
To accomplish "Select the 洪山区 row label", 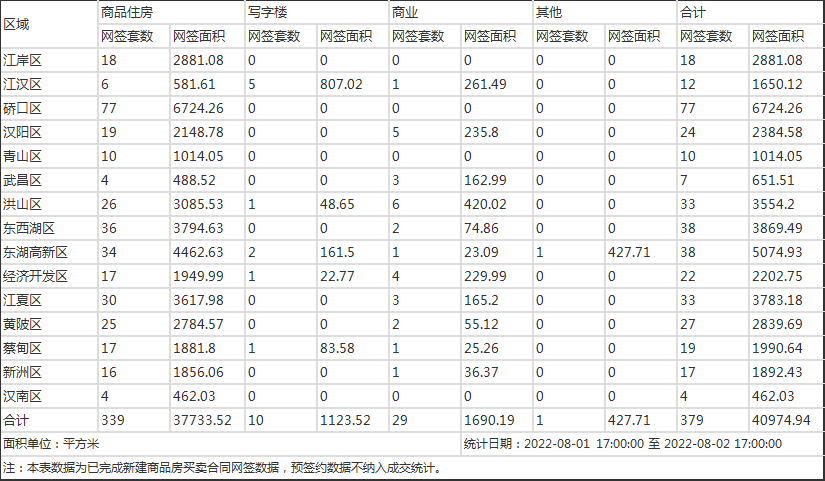I will click(22, 204).
